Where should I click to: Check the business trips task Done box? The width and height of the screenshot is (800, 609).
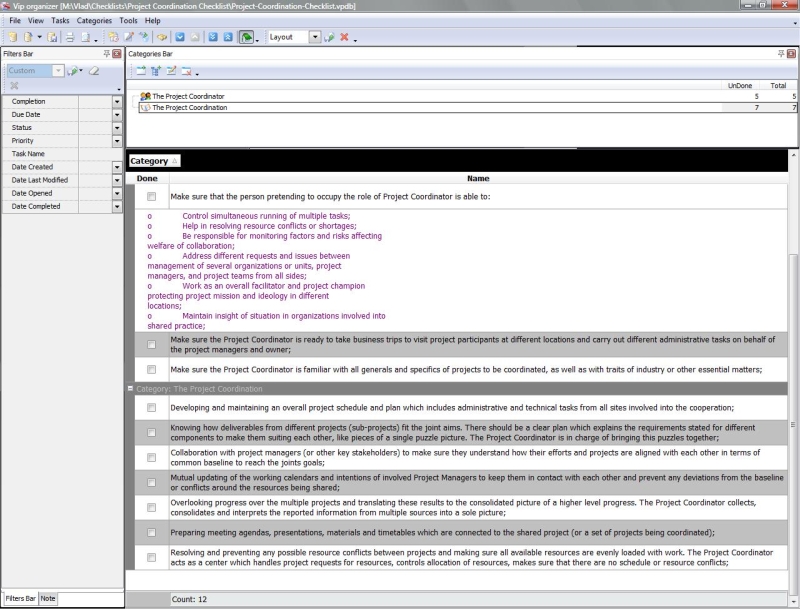coord(152,344)
